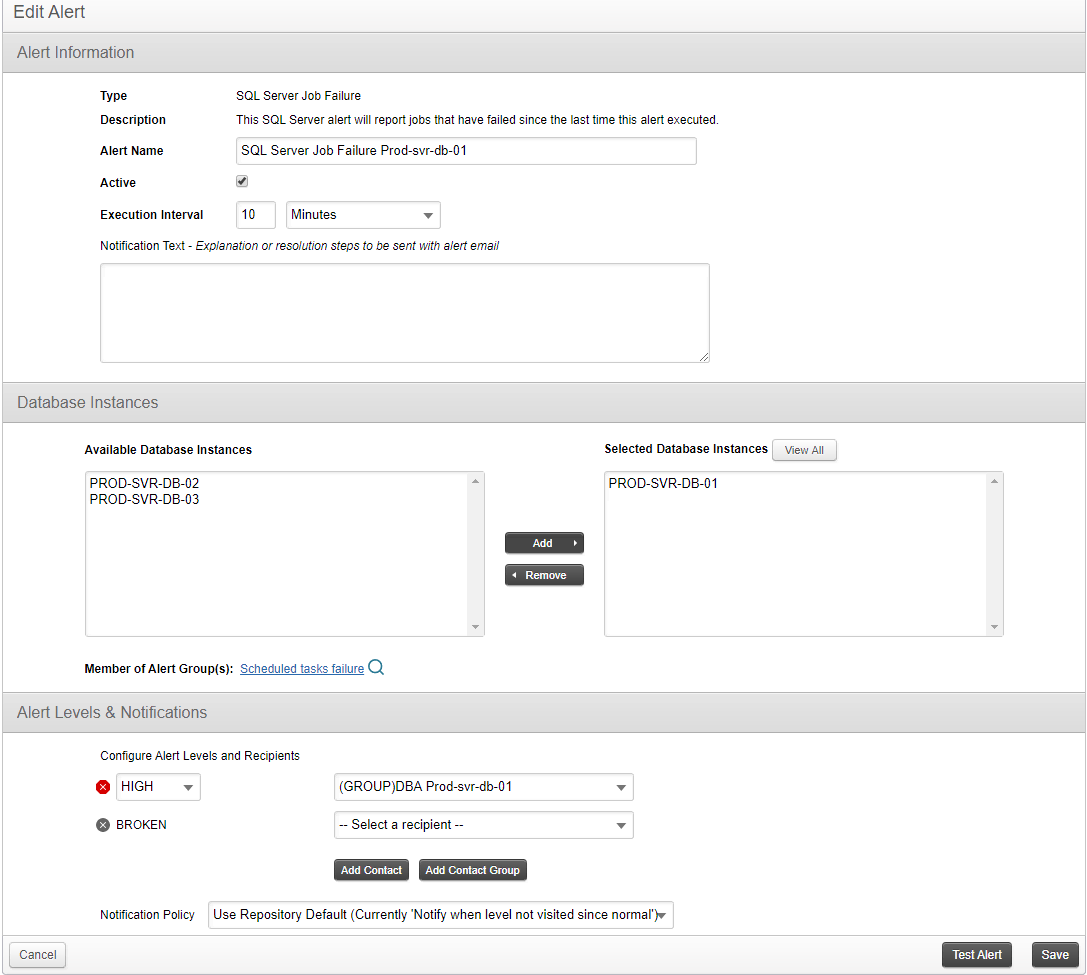Click the magnifier icon beside Scheduled tasks failure
Screen dimensions: 1087x975
[376, 667]
